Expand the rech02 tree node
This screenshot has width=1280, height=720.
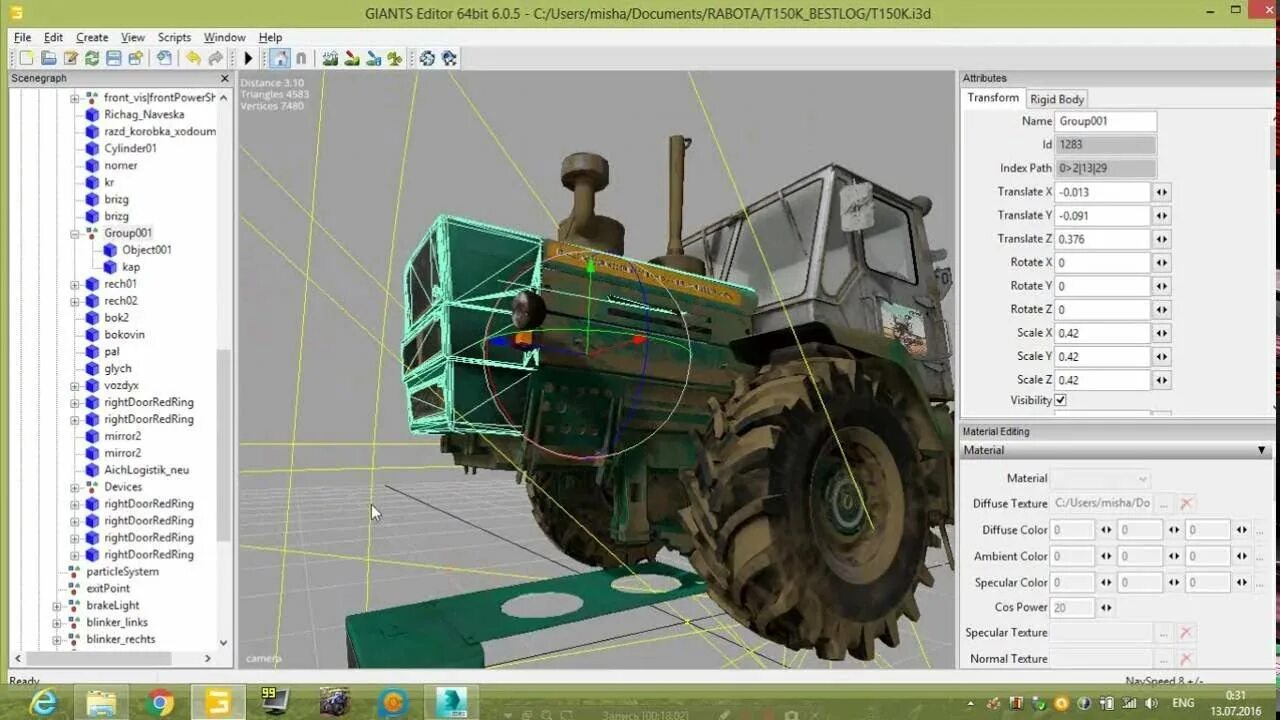[75, 301]
